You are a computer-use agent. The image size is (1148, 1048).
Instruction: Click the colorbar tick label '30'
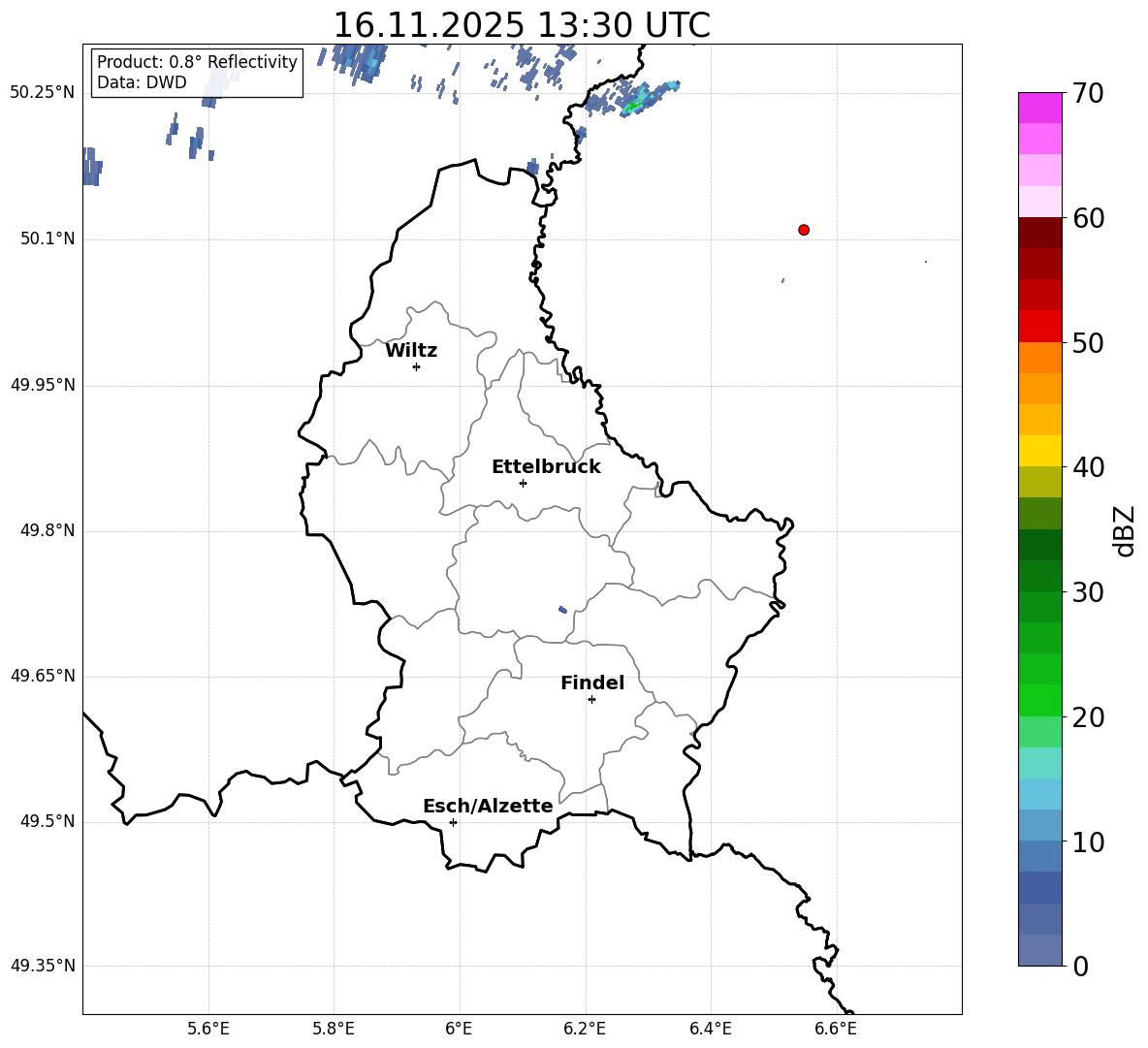(x=1088, y=592)
